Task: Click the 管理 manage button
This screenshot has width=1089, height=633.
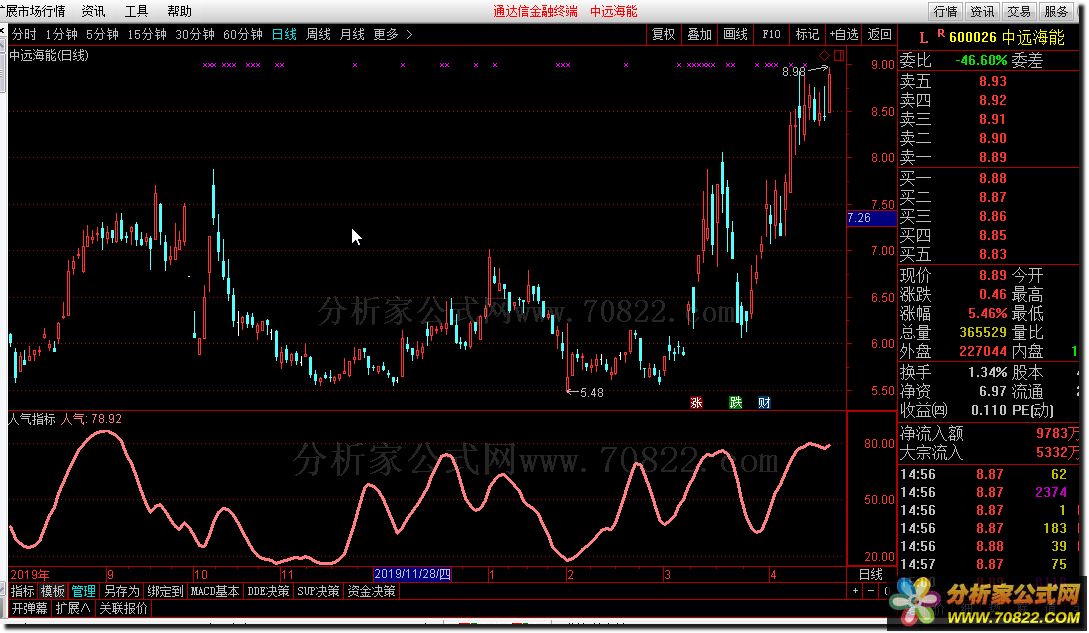Action: click(83, 591)
